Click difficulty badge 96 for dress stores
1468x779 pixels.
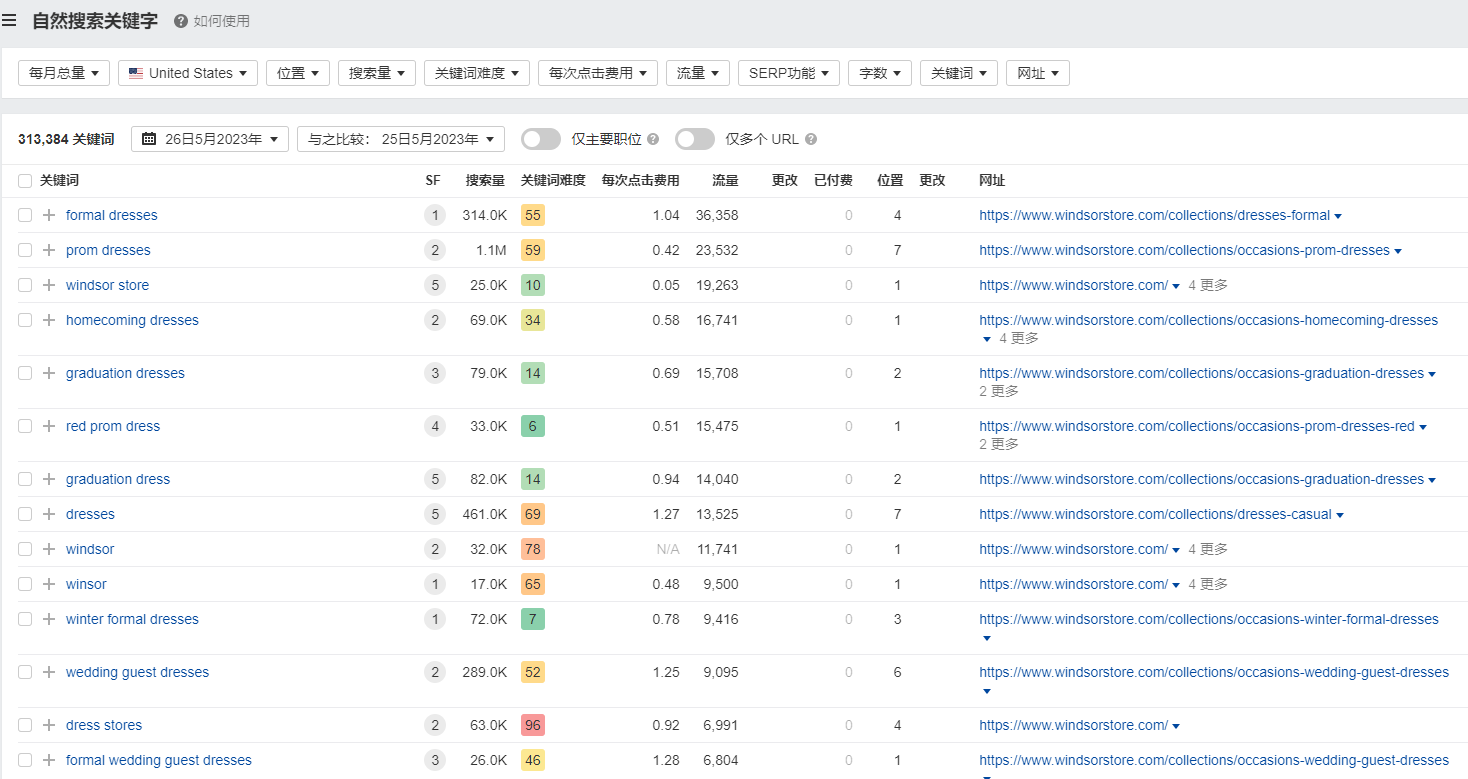pyautogui.click(x=533, y=725)
